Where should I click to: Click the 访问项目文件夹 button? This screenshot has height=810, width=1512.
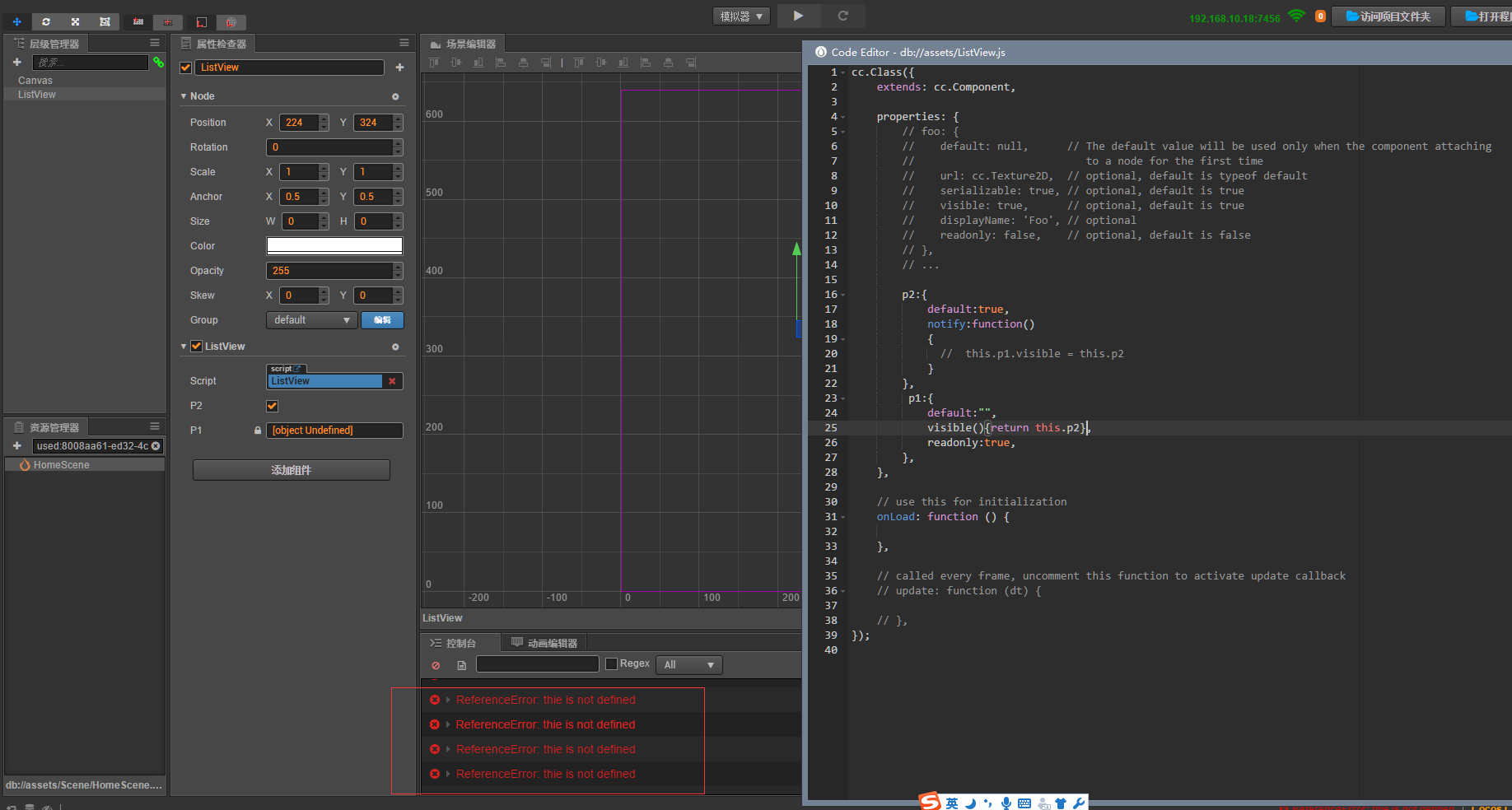[1388, 16]
